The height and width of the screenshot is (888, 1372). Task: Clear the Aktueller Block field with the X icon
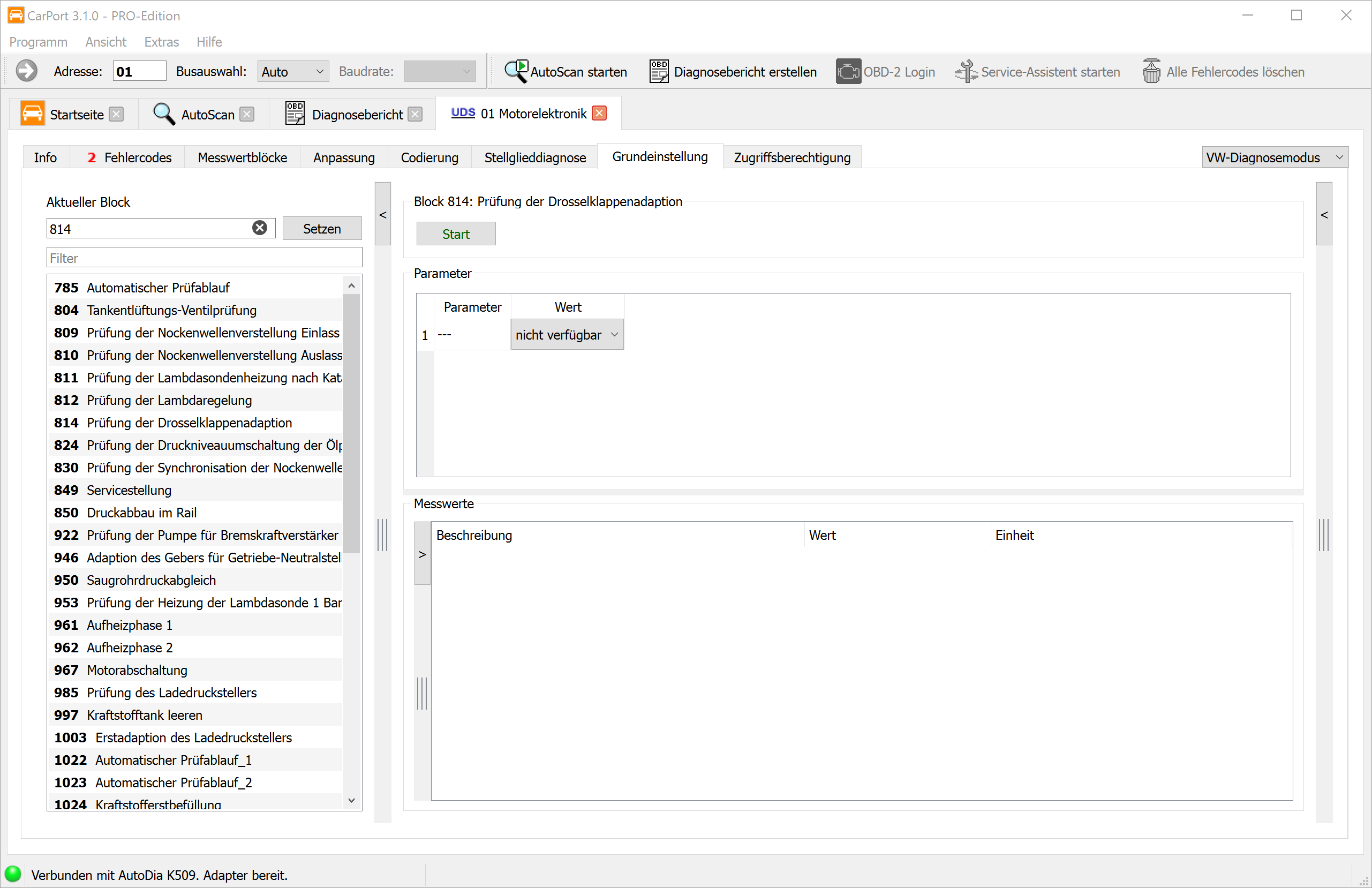click(260, 228)
